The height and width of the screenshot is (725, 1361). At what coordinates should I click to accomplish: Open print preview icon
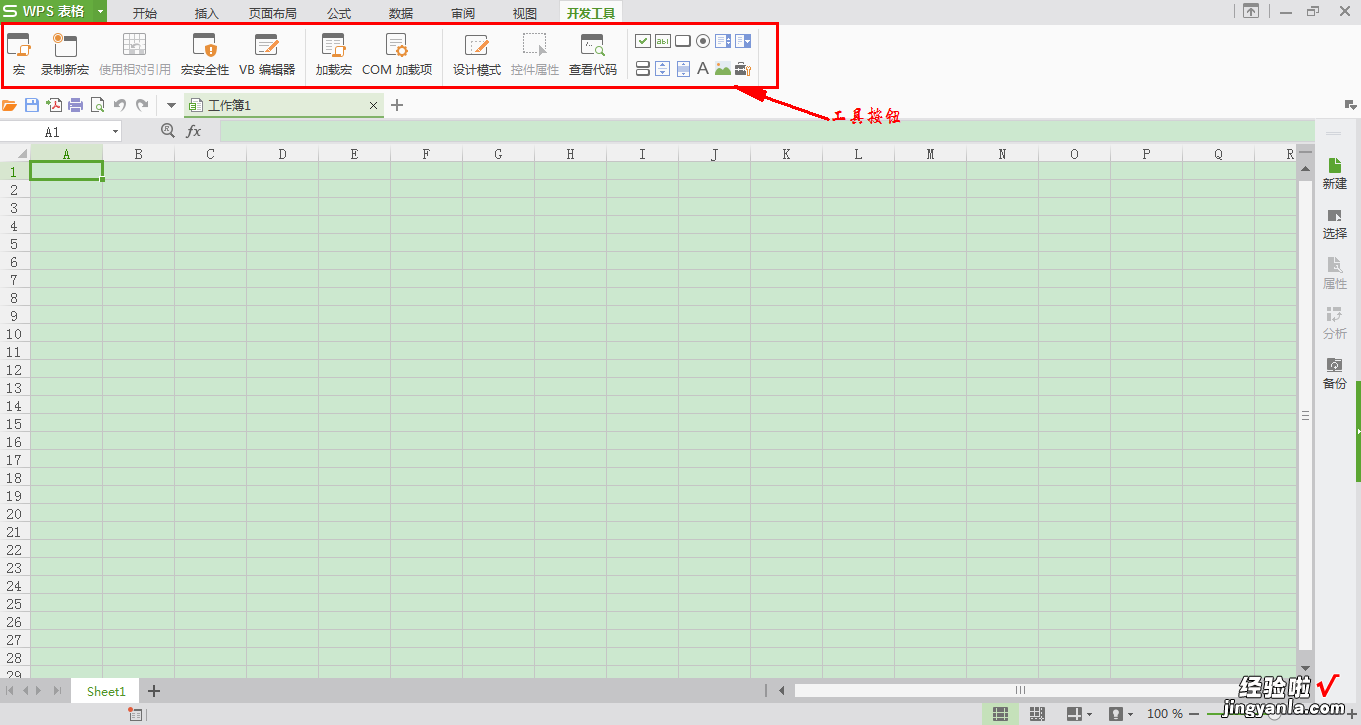[x=97, y=105]
